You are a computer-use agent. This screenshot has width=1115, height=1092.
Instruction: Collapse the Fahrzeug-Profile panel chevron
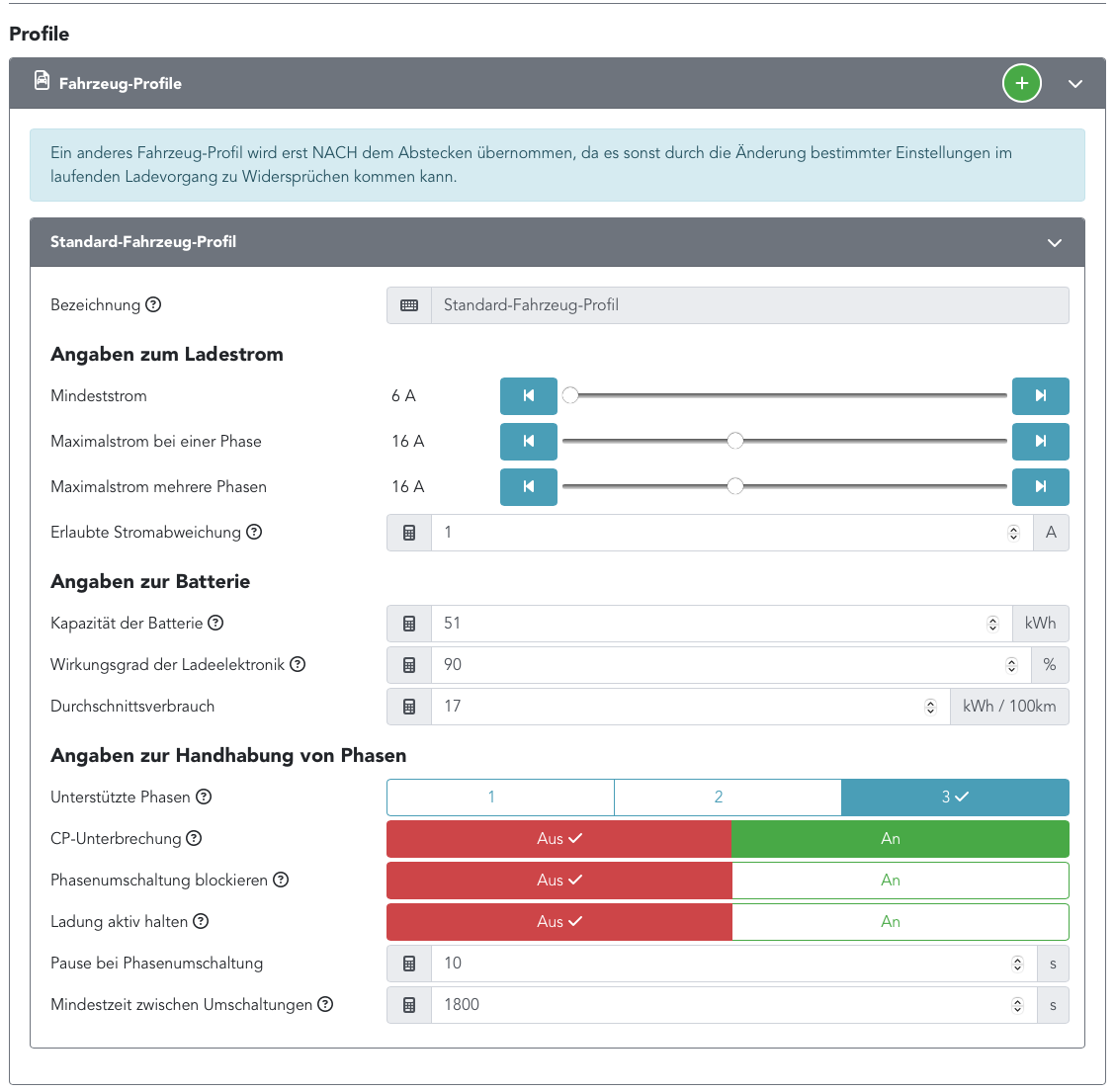pyautogui.click(x=1075, y=84)
